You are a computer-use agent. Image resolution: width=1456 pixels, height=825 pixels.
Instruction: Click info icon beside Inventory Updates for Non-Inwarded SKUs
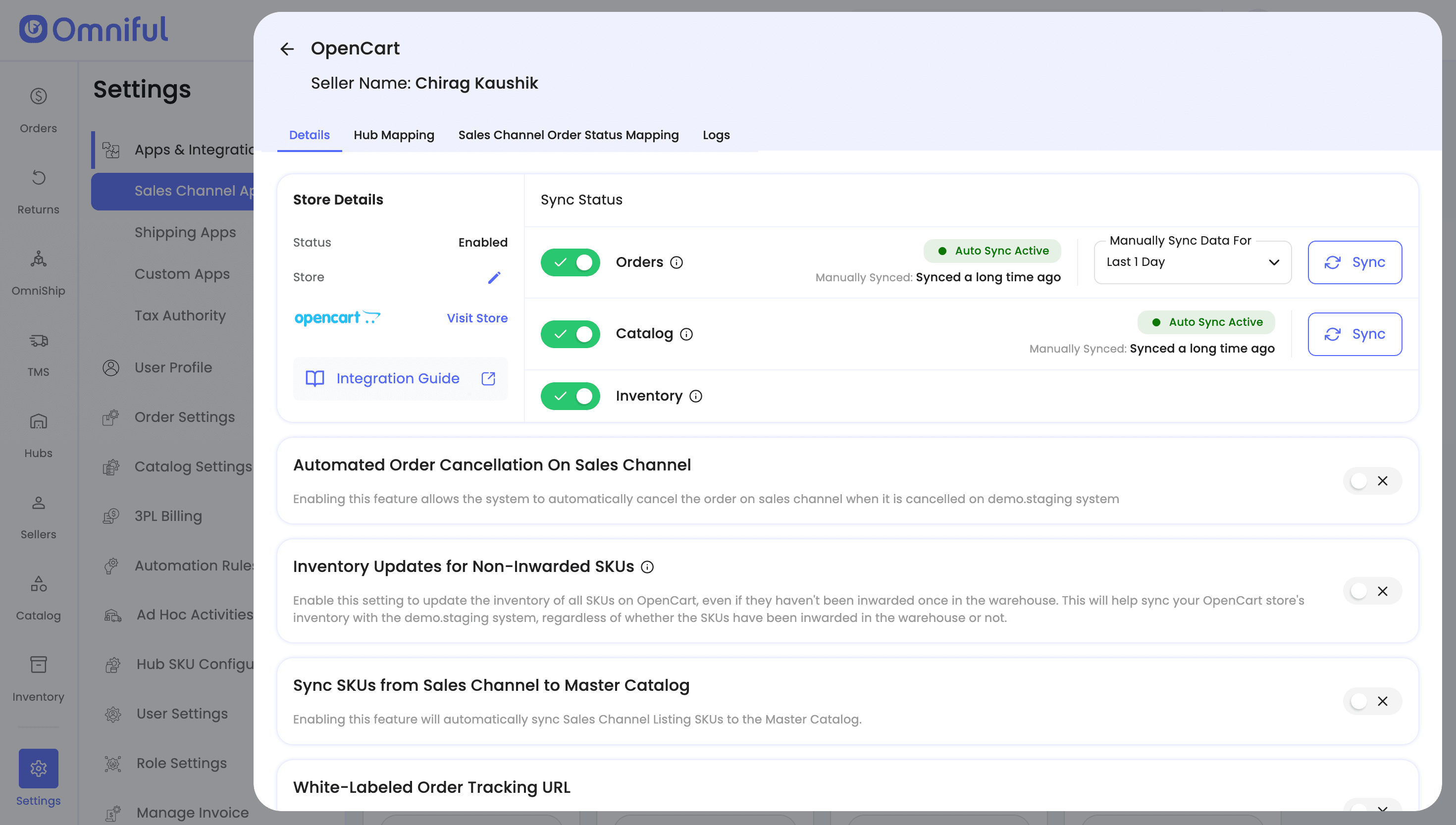coord(647,567)
